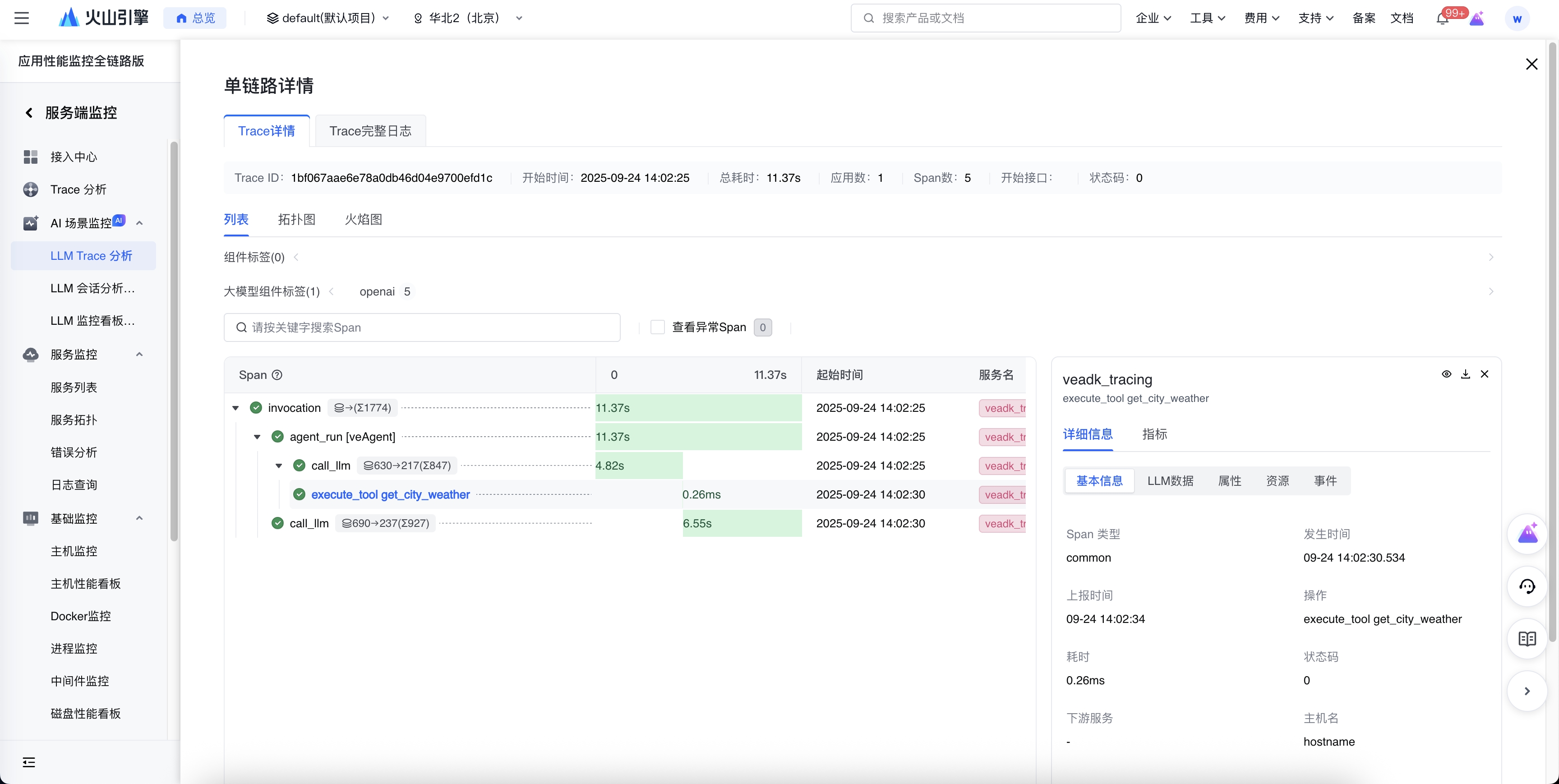Click the Span help question-mark icon
Image resolution: width=1559 pixels, height=784 pixels.
277,375
